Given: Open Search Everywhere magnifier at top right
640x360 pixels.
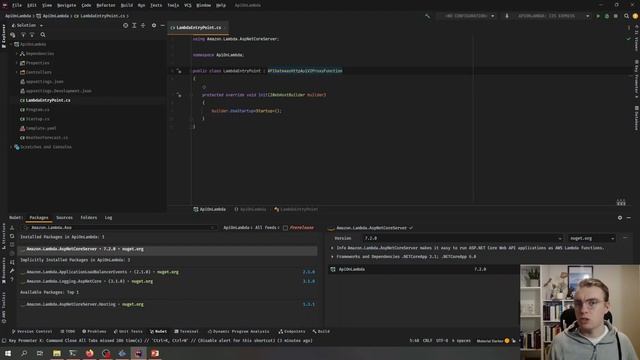Looking at the screenshot, I should click(x=626, y=16).
